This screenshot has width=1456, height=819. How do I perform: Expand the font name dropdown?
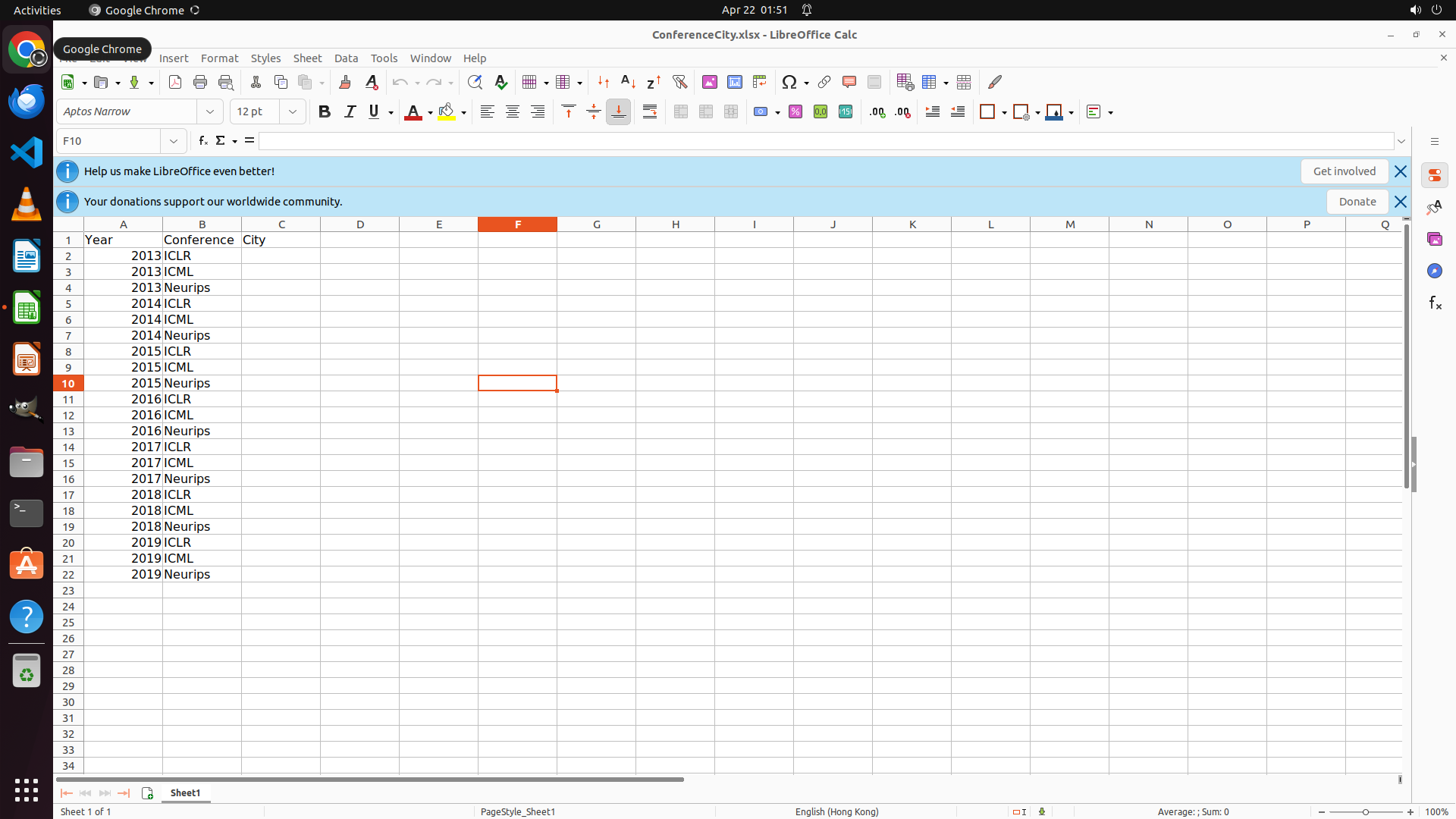(x=210, y=112)
